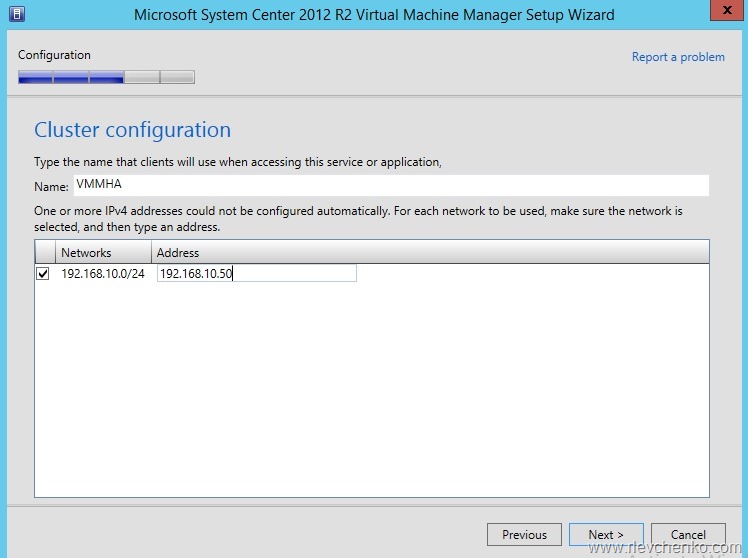Image resolution: width=748 pixels, height=558 pixels.
Task: Proceed with the Next button
Action: (x=606, y=534)
